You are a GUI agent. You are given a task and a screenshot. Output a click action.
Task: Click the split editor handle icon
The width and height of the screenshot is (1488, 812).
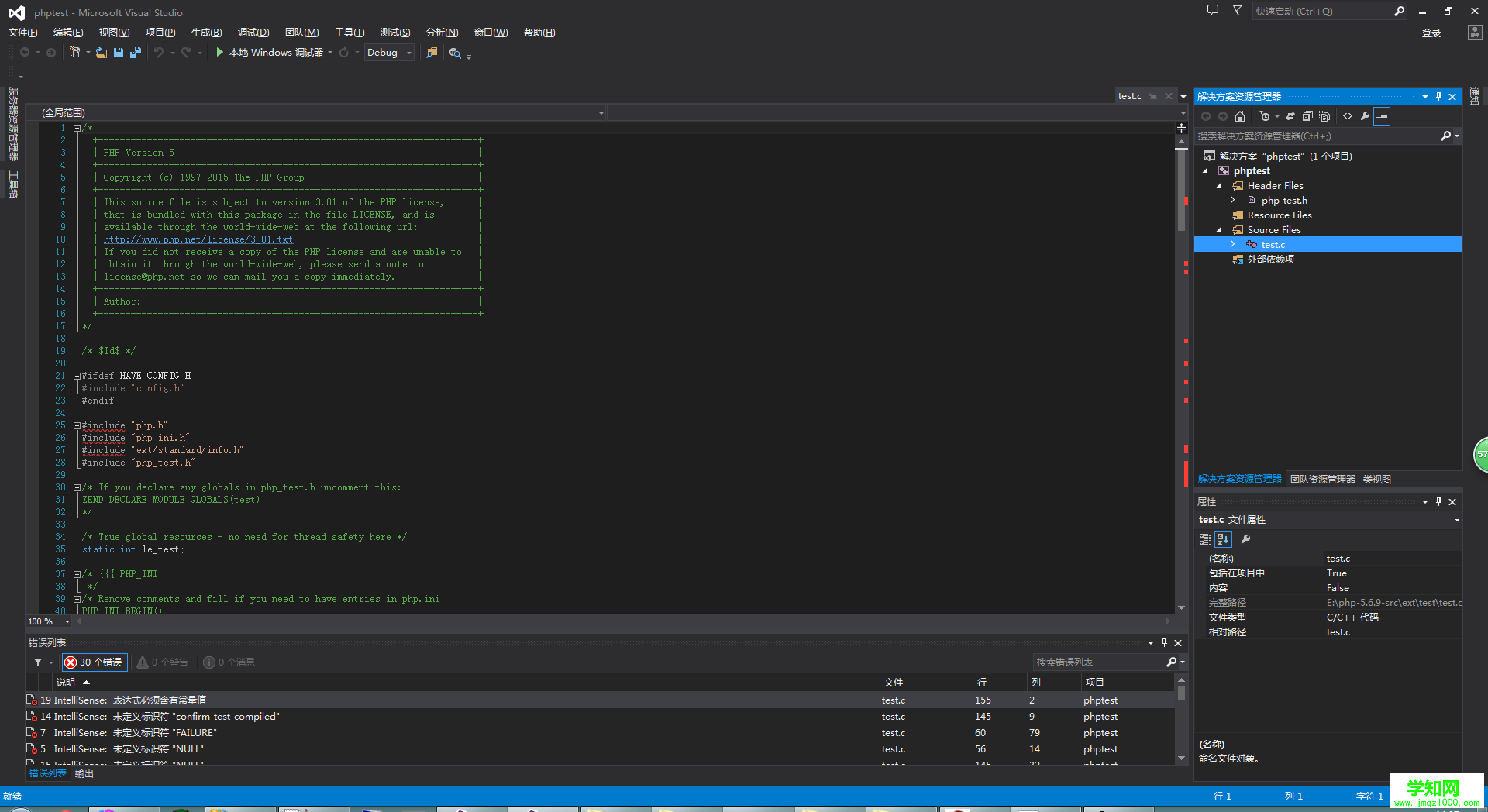[1181, 129]
